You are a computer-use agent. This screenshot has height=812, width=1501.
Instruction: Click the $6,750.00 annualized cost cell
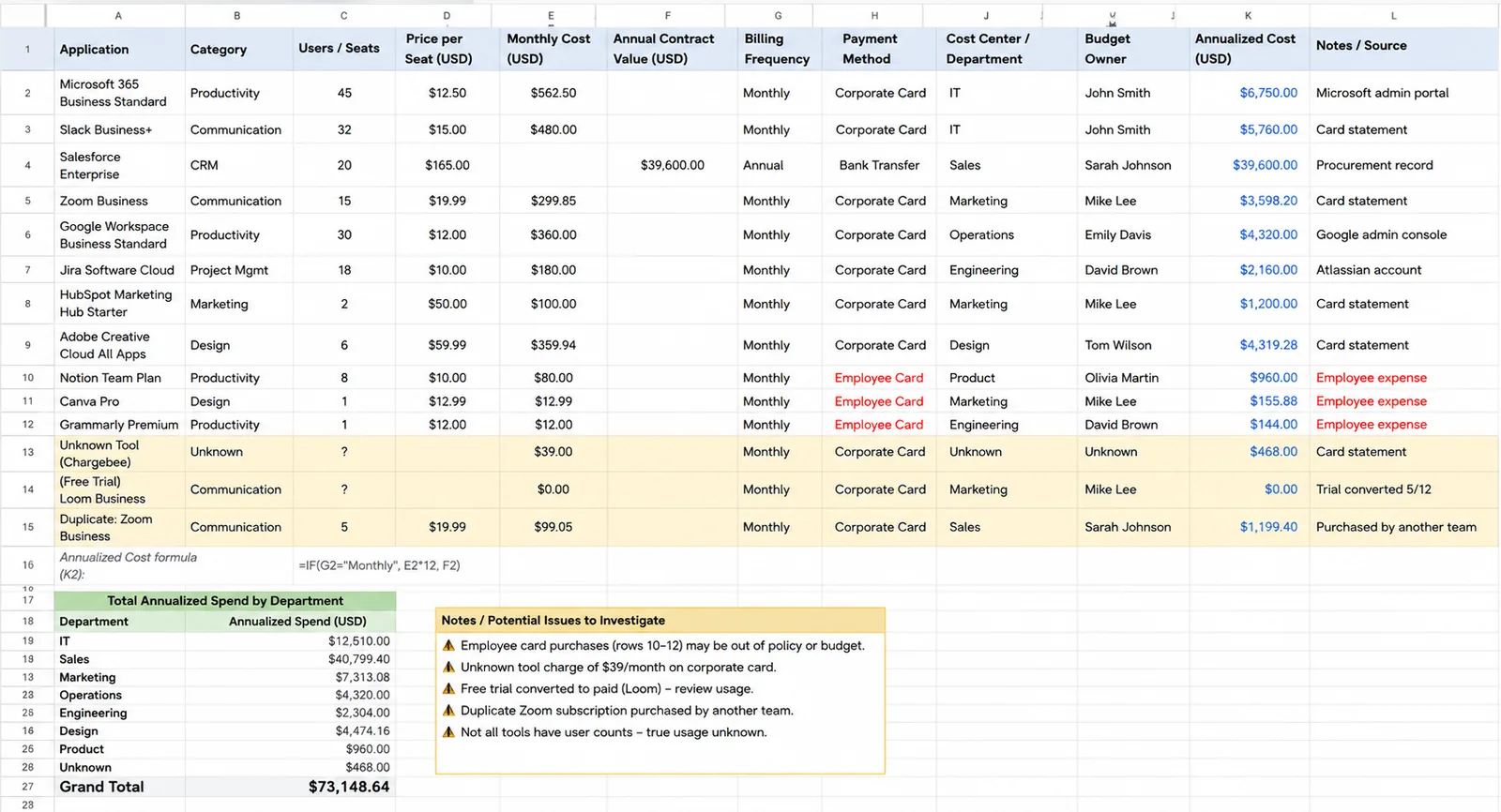pos(1250,93)
